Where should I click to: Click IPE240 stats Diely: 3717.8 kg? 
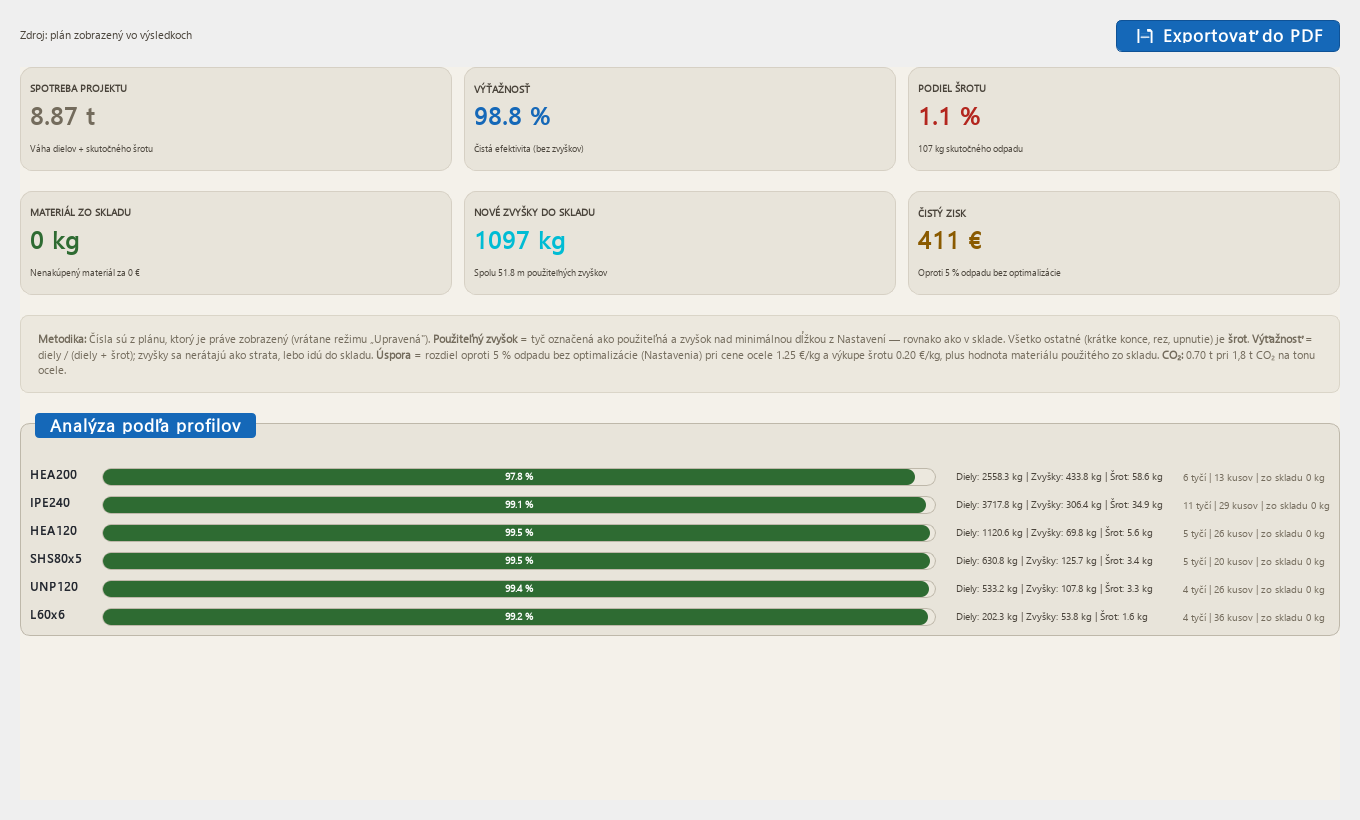click(989, 505)
